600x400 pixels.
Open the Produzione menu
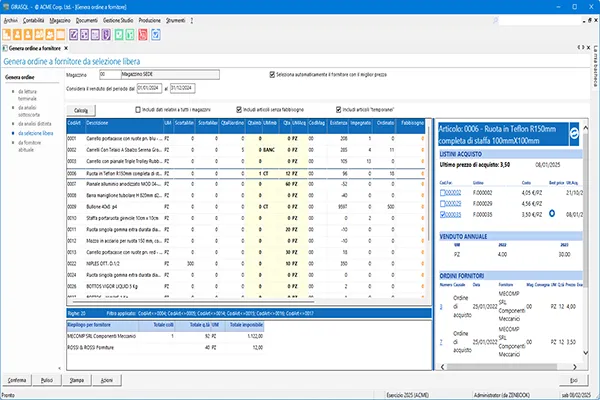coord(150,20)
